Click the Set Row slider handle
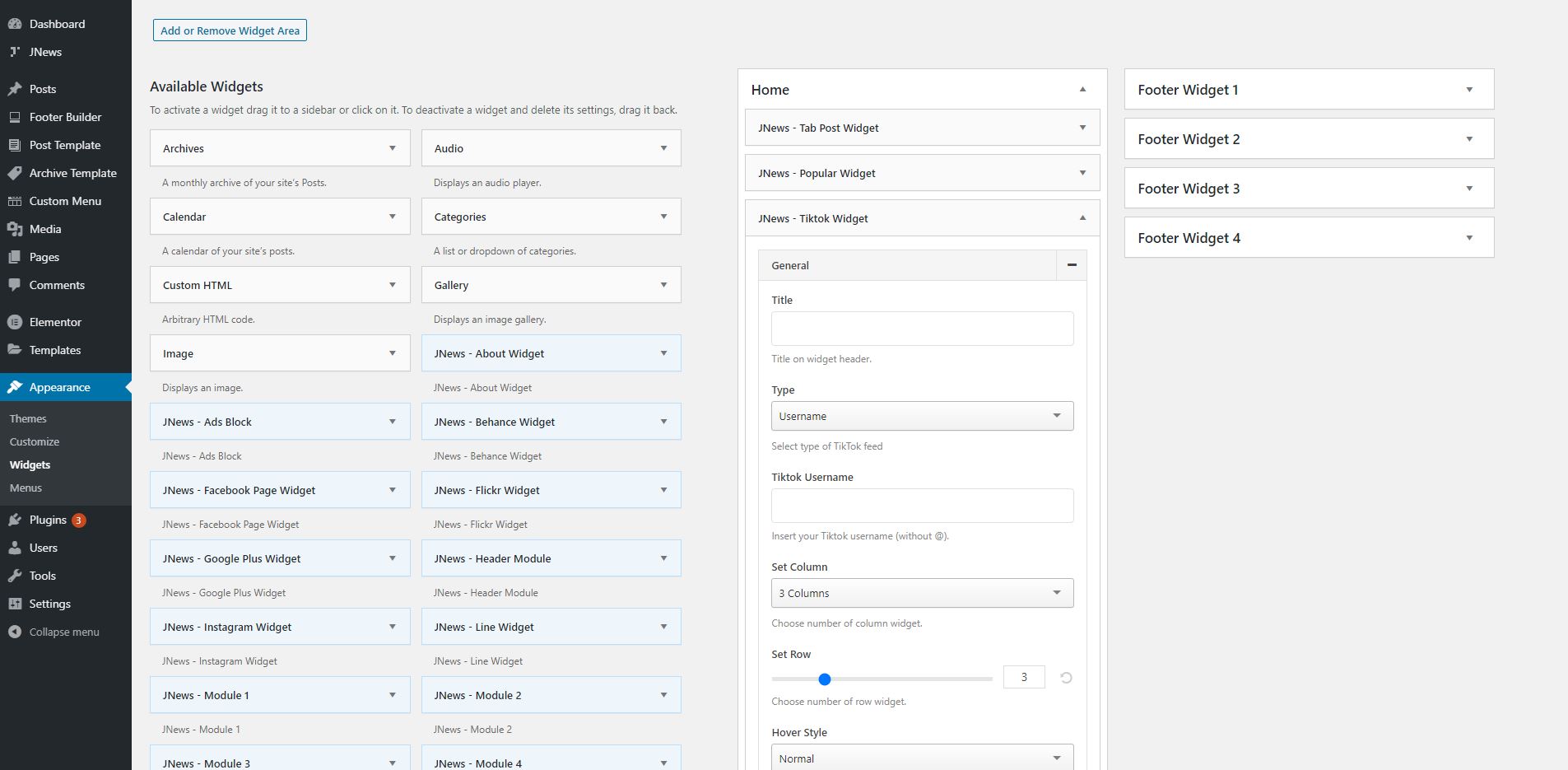The image size is (1568, 770). click(x=825, y=679)
